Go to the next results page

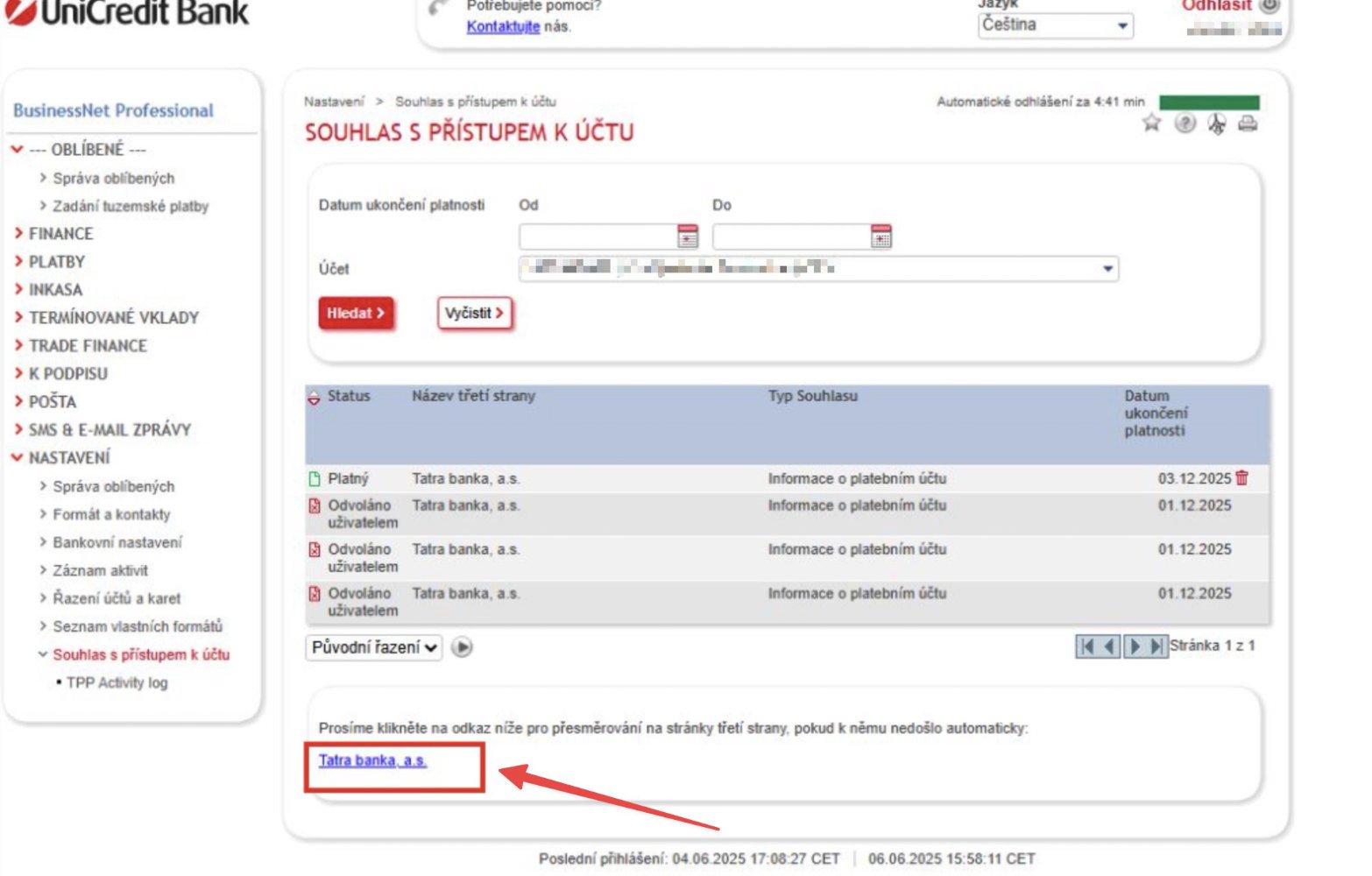tap(1135, 646)
